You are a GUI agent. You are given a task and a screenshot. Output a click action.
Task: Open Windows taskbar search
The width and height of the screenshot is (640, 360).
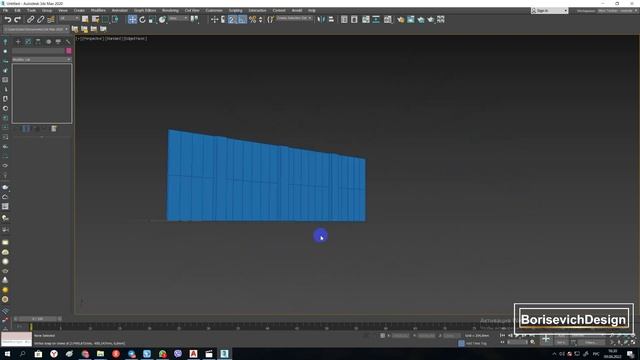coord(22,354)
